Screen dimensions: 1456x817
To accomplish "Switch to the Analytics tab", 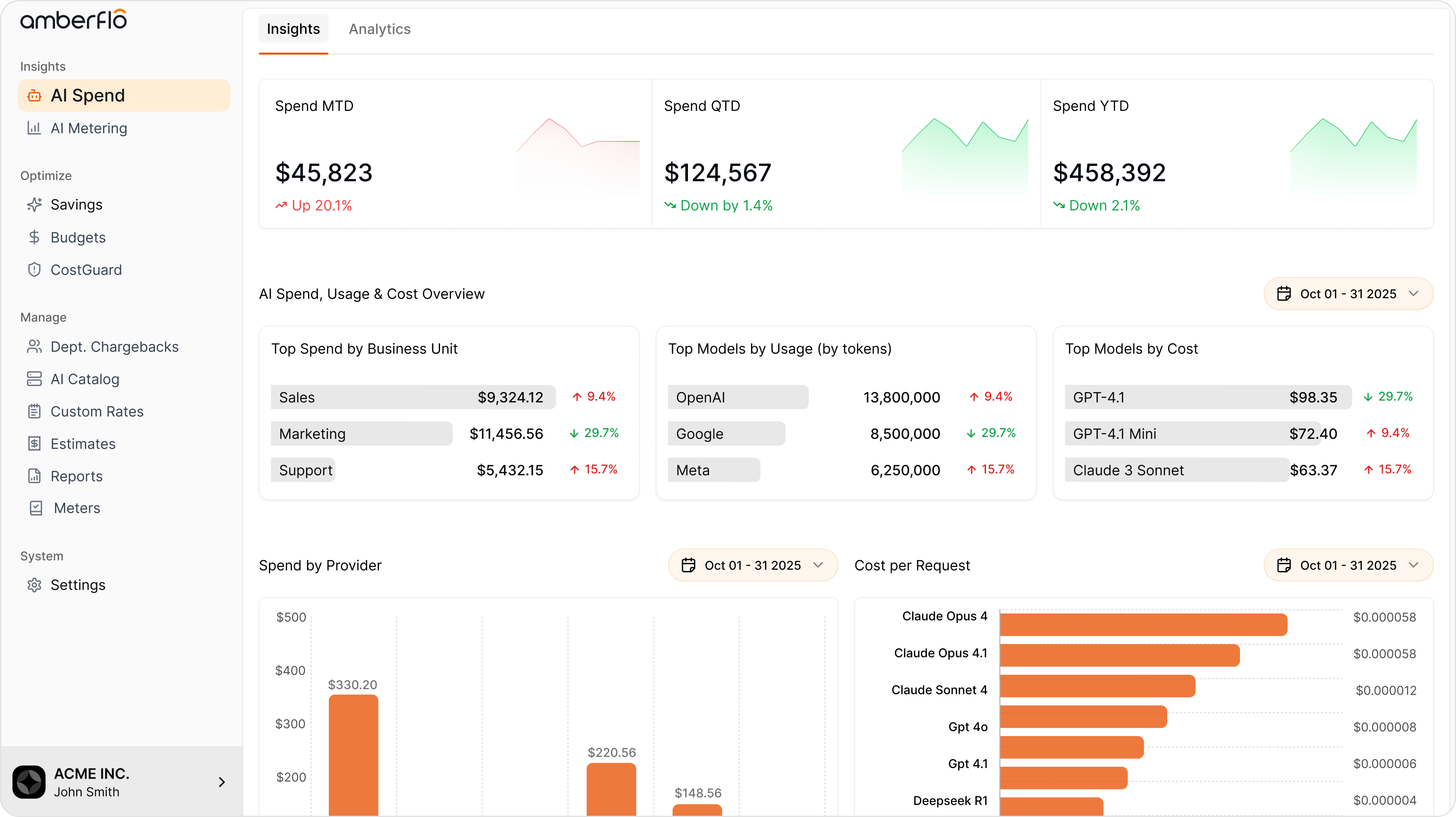I will (x=379, y=29).
